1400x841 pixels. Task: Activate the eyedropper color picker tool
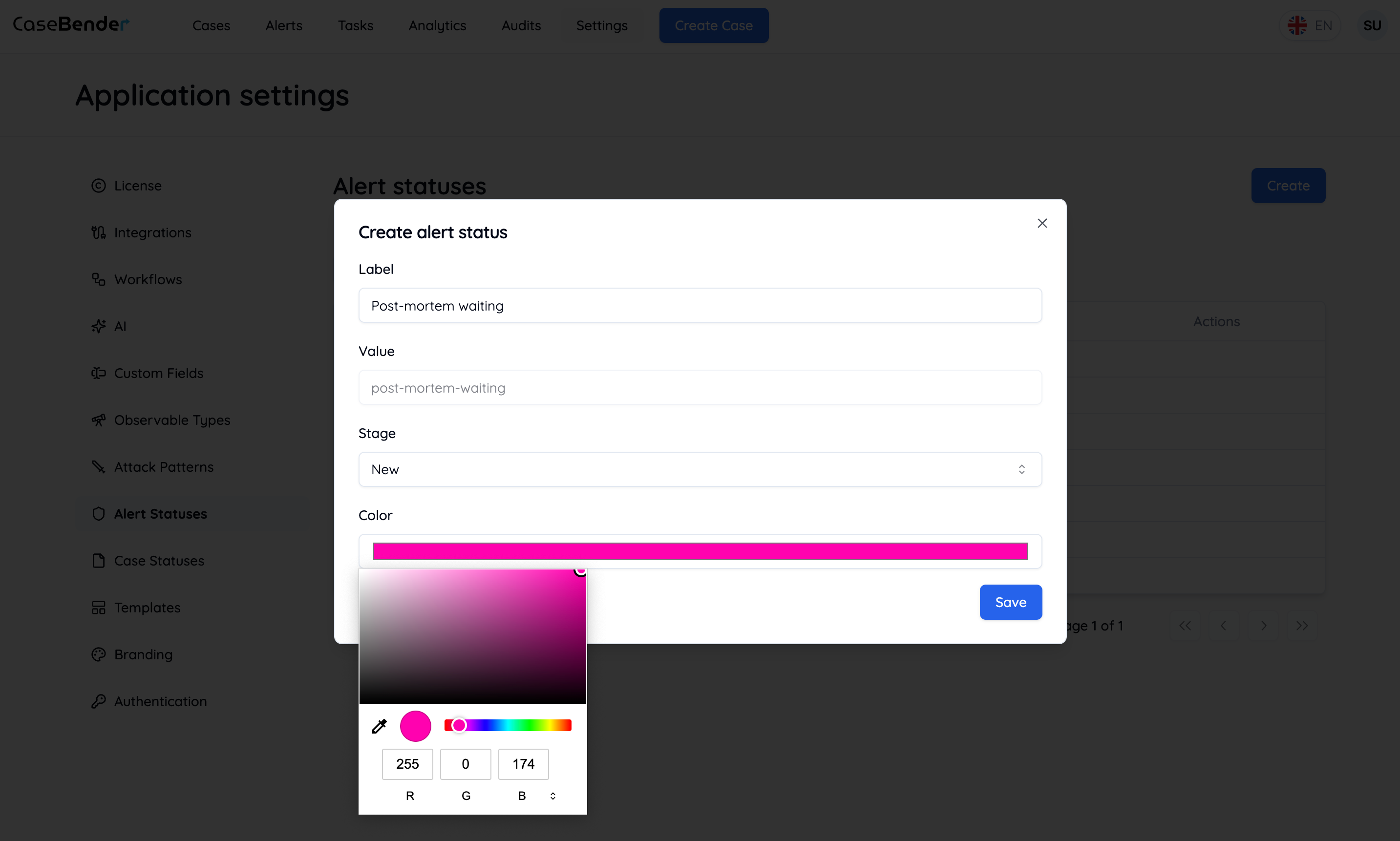379,725
